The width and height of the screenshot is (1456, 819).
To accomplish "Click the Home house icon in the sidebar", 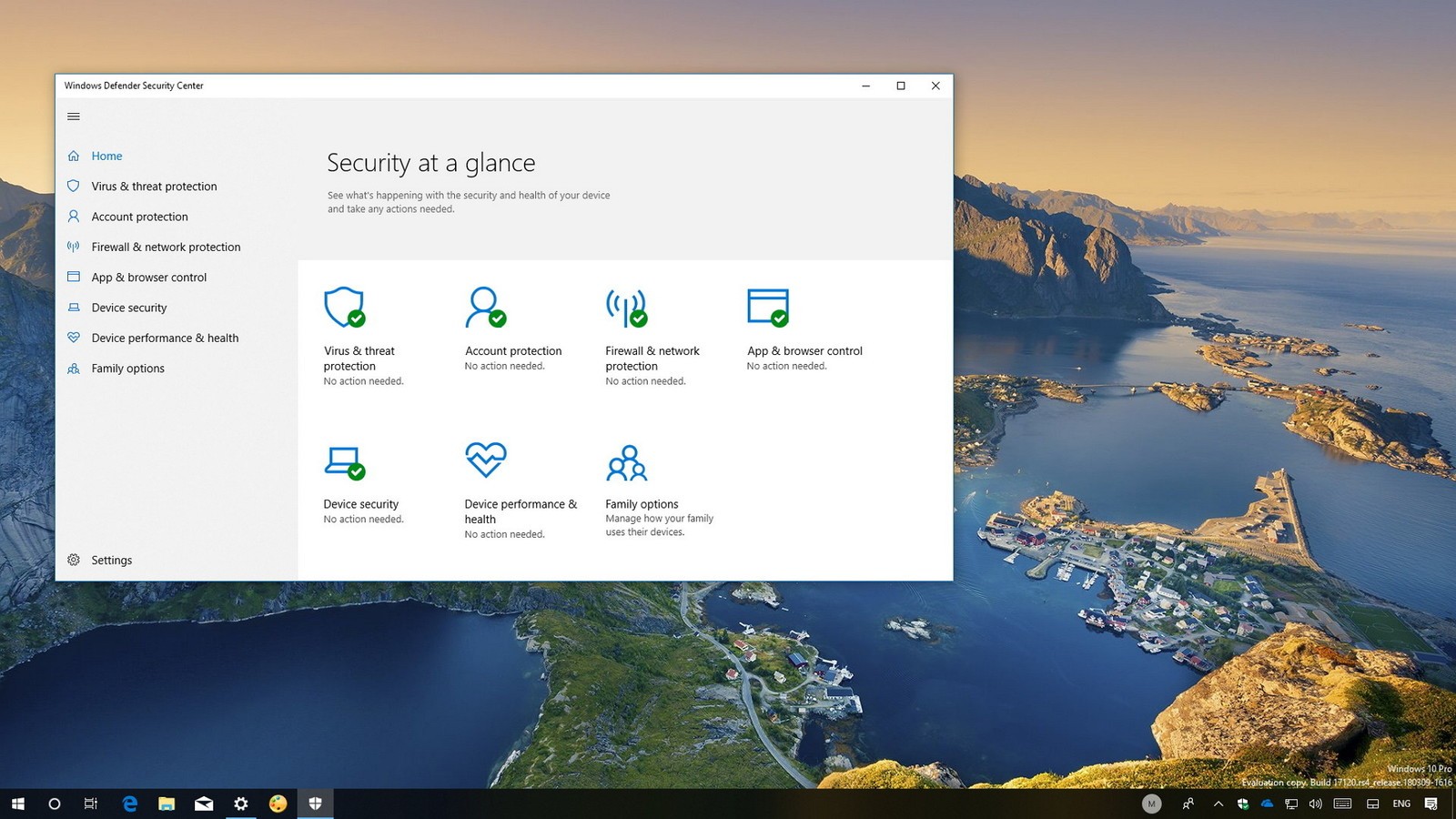I will click(74, 156).
